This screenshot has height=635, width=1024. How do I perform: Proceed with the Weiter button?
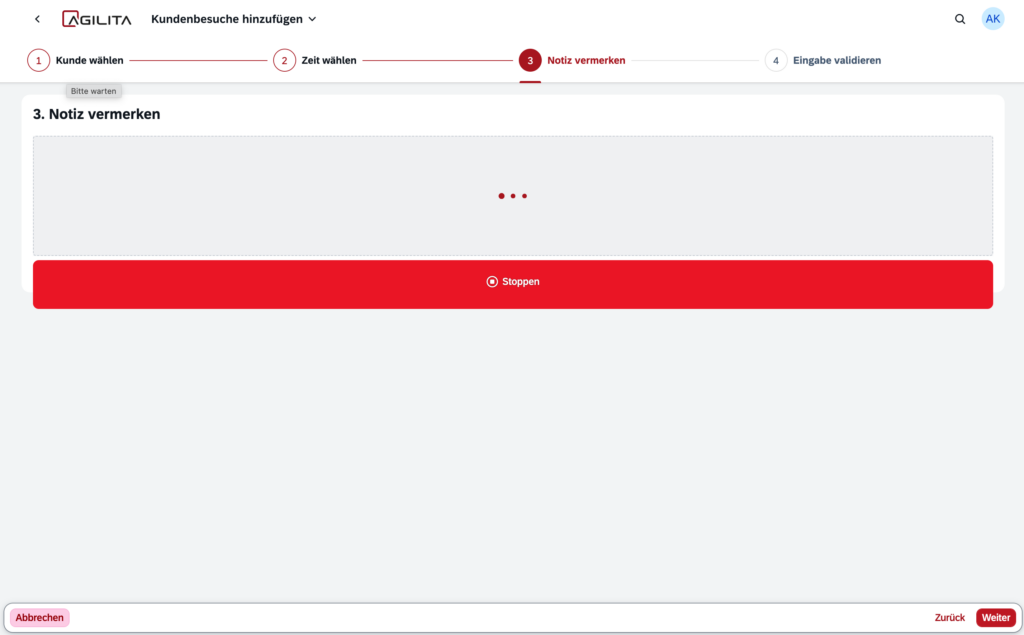(x=995, y=618)
